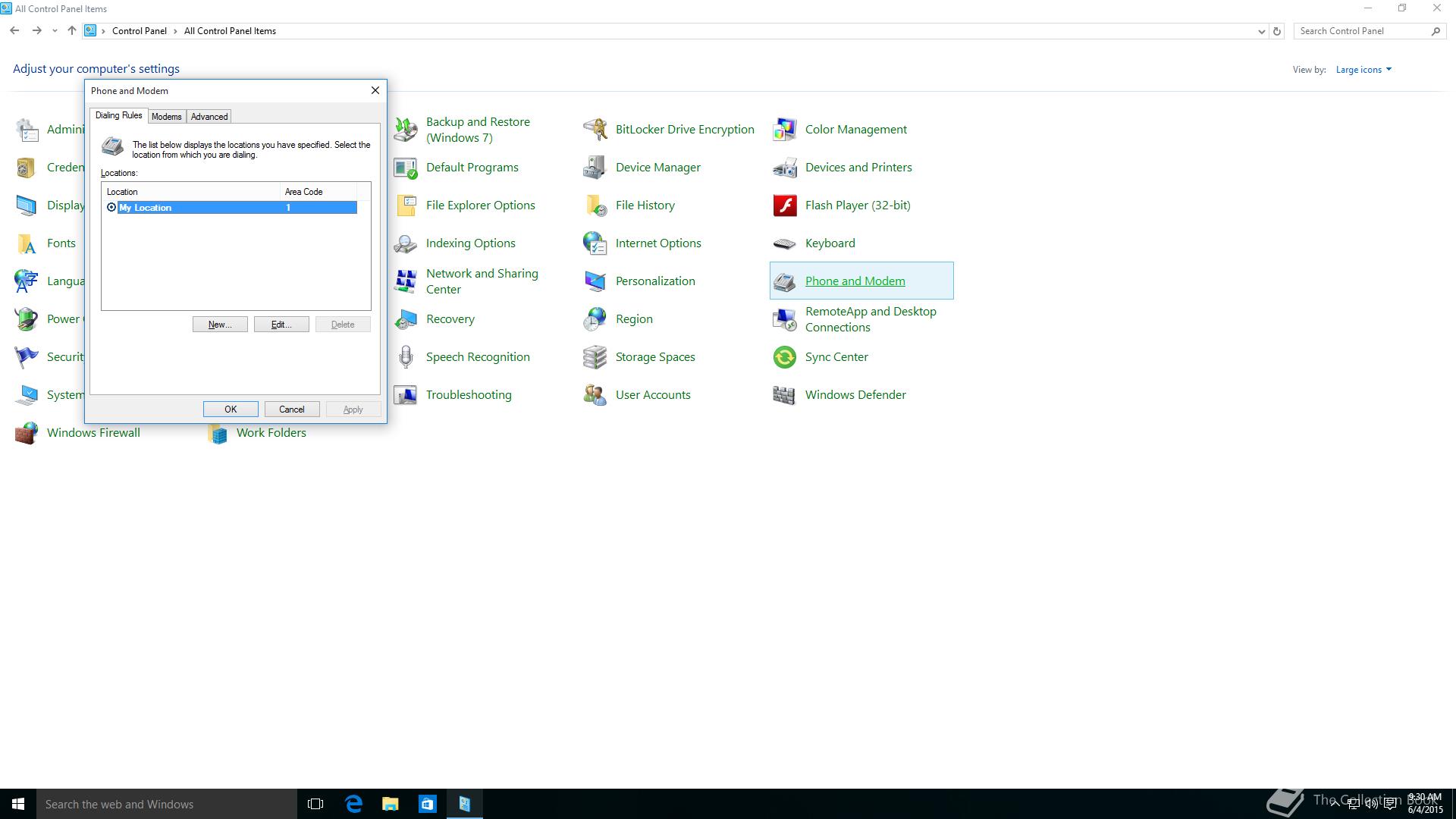Expand the root breadcrumb chevron before Control Panel
This screenshot has height=819, width=1456.
[x=103, y=31]
